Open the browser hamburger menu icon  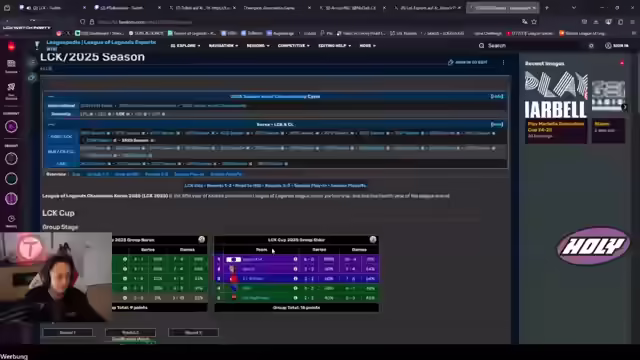point(632,22)
